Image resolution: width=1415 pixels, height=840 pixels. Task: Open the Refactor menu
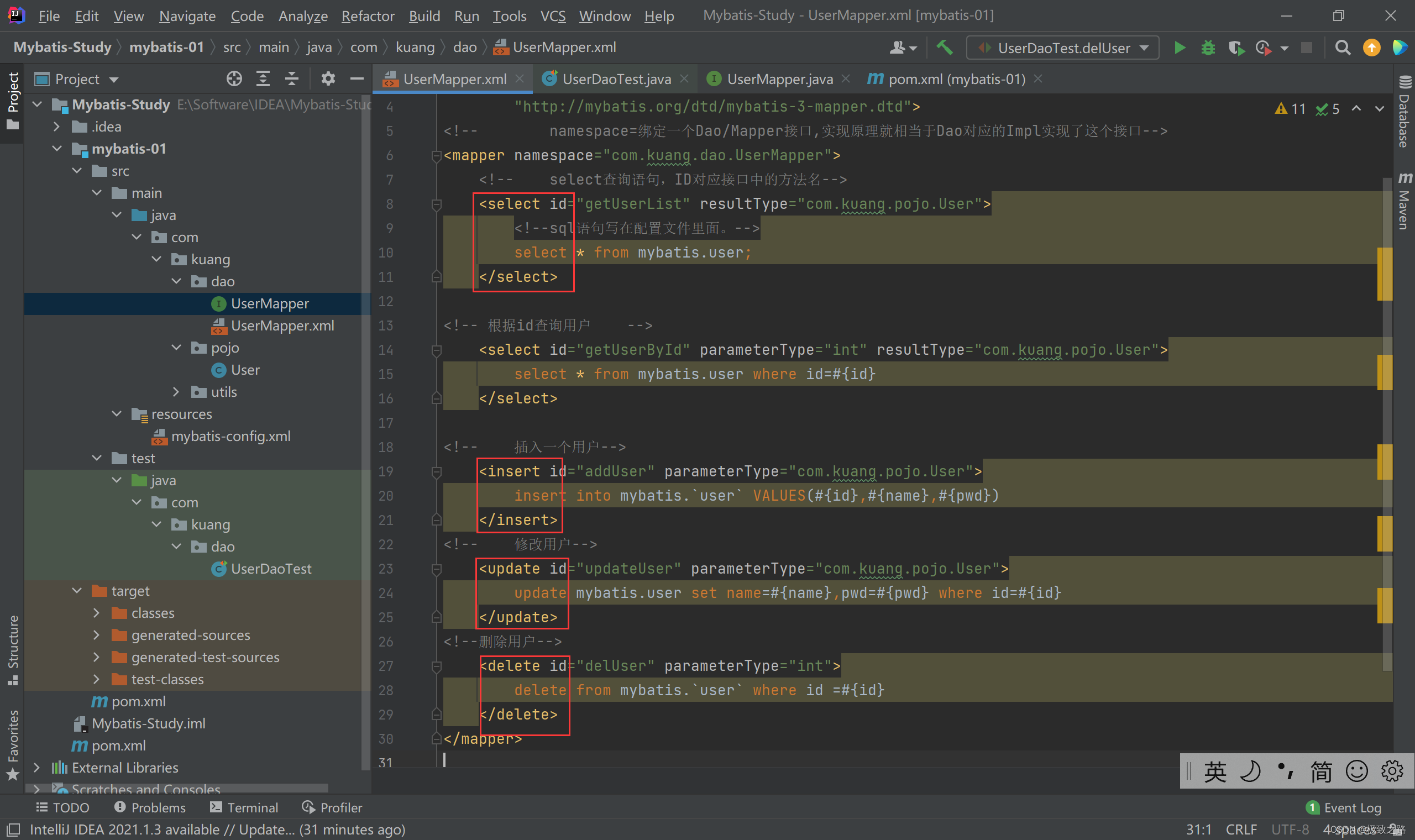pos(368,16)
